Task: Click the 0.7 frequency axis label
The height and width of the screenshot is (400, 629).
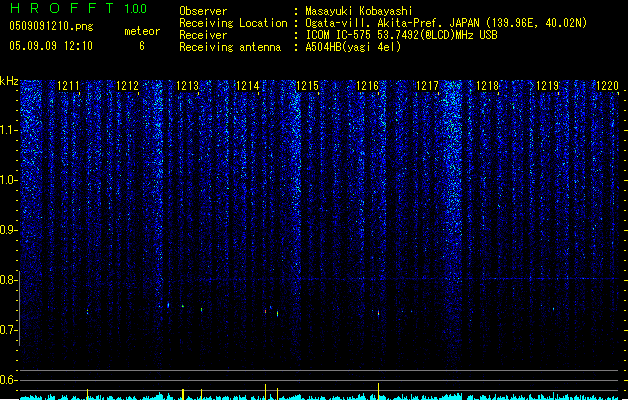Action: pyautogui.click(x=8, y=330)
